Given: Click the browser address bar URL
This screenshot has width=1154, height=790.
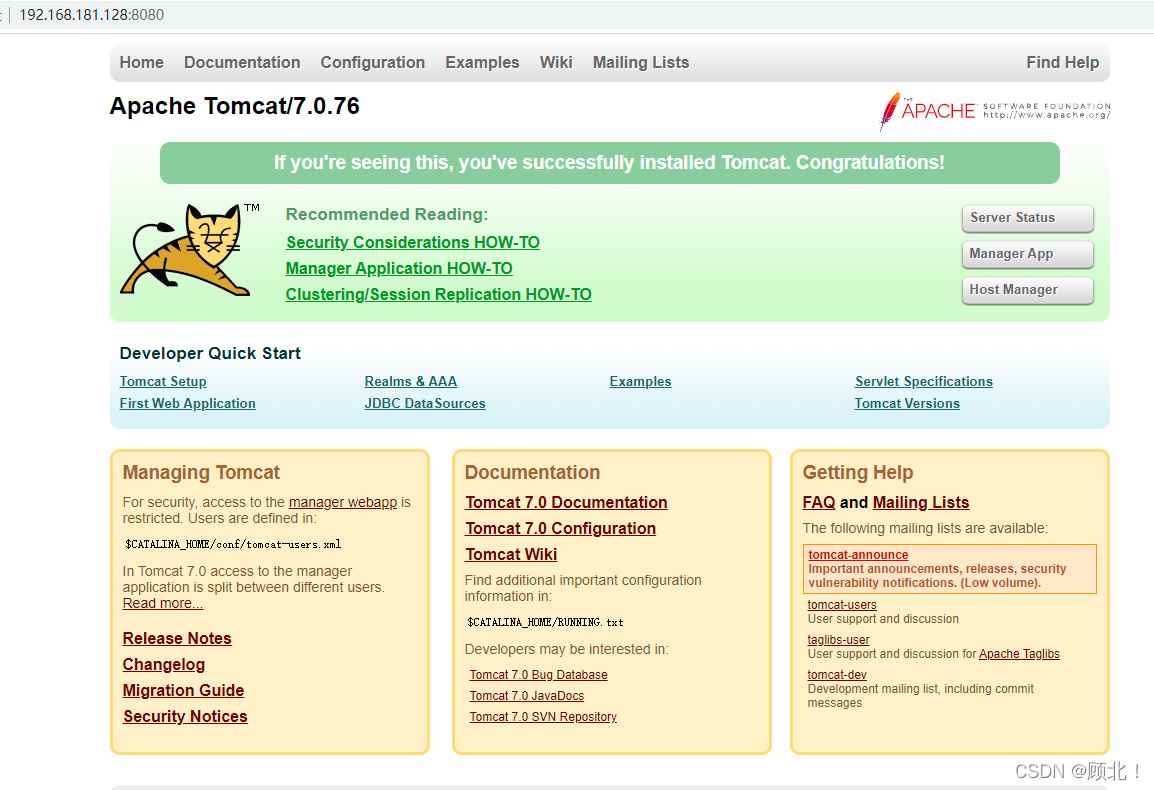Looking at the screenshot, I should [91, 15].
